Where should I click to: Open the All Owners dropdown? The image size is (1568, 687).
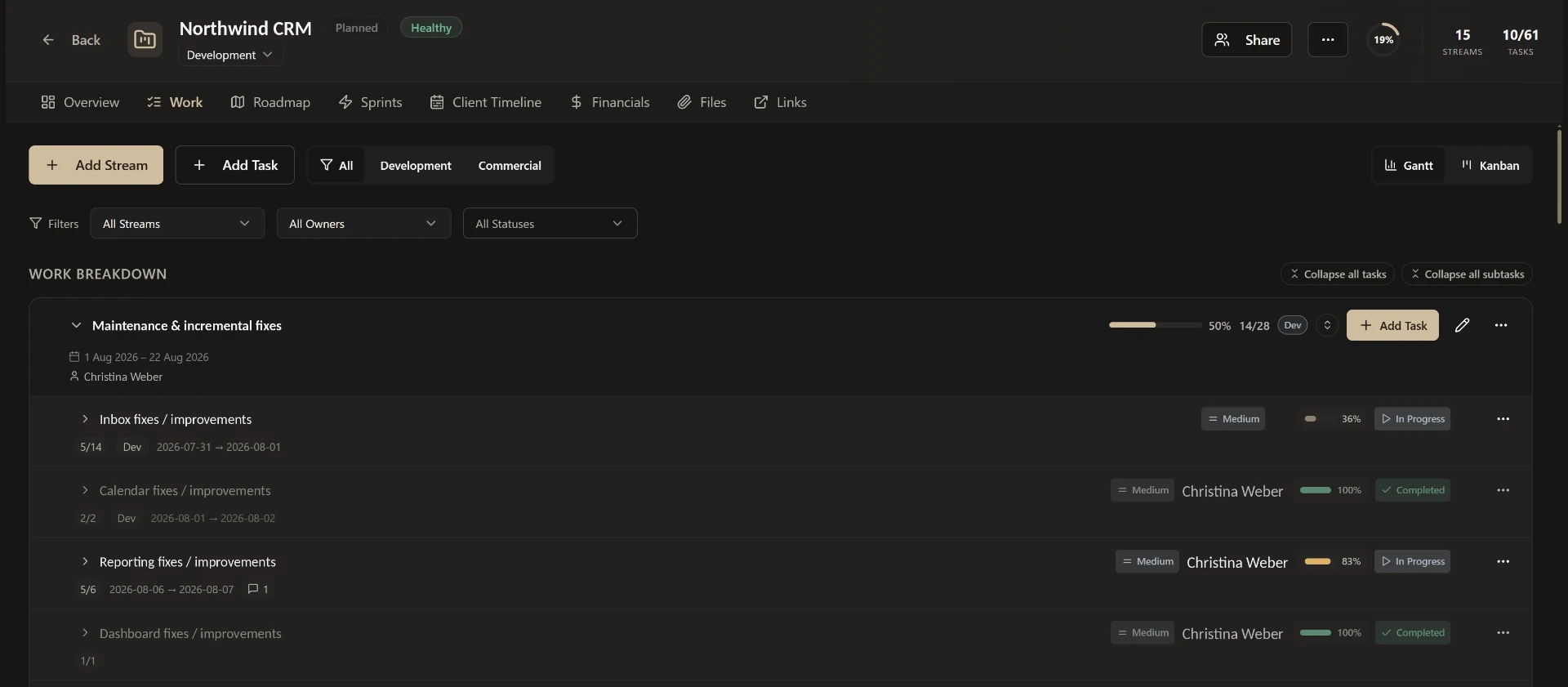(x=363, y=223)
